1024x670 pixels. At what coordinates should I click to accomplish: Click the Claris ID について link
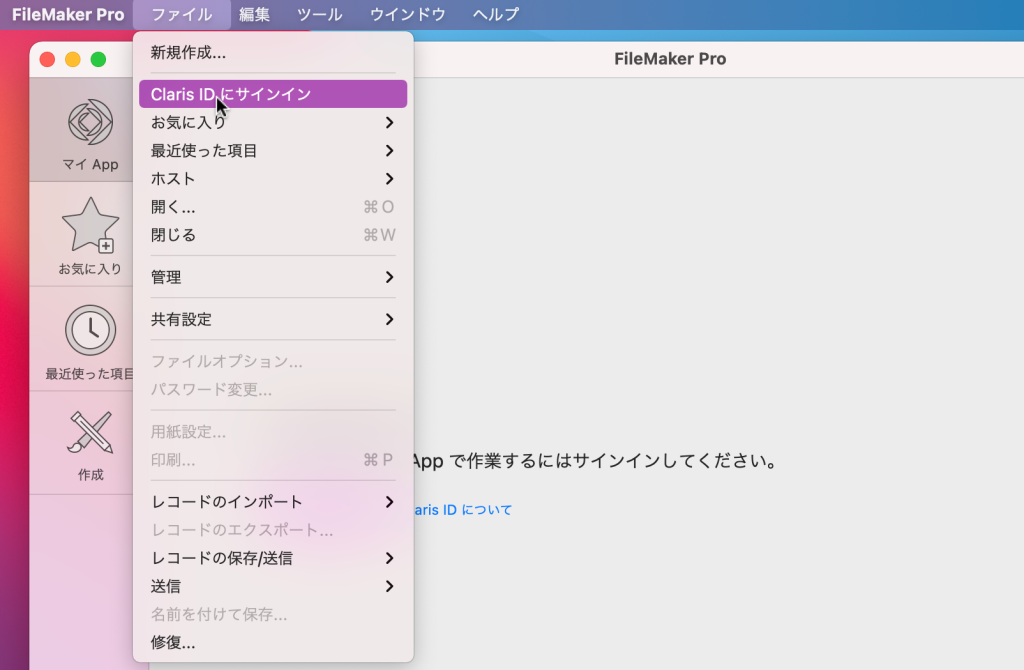click(x=470, y=509)
